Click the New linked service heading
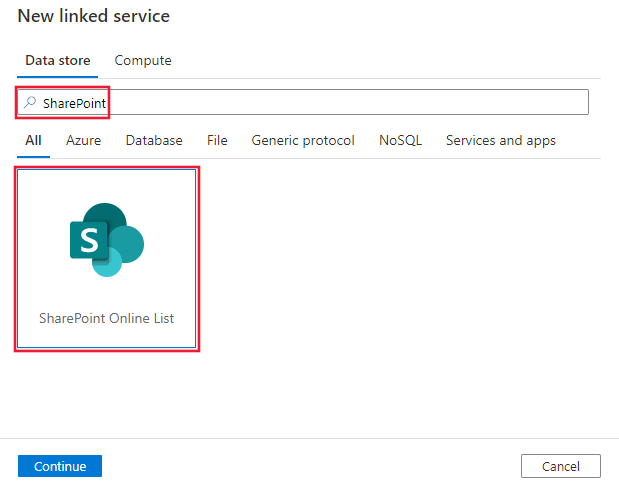Image resolution: width=619 pixels, height=485 pixels. tap(94, 16)
